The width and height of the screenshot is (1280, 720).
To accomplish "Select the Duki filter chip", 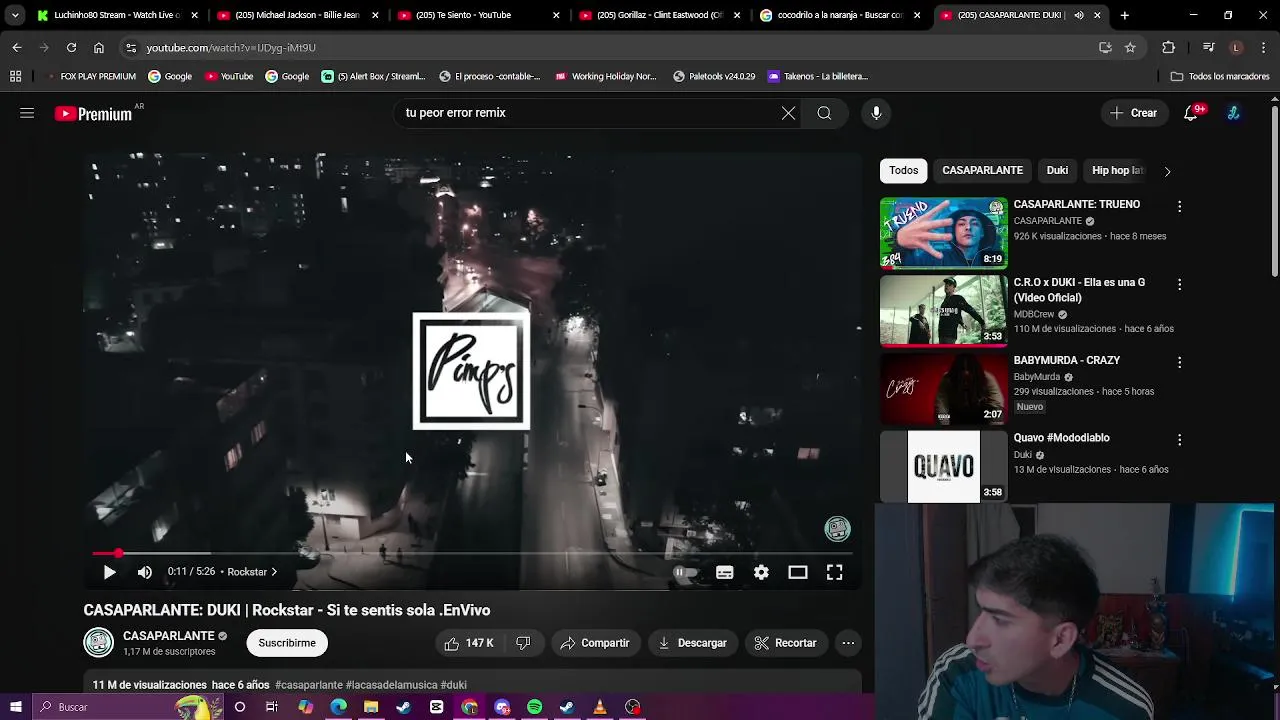I will 1057,171.
